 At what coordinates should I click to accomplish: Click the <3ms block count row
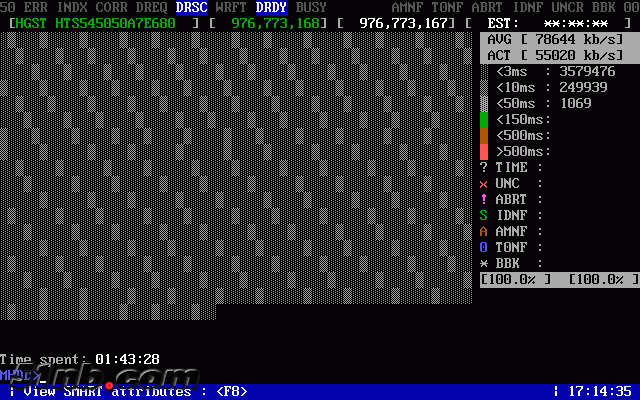click(555, 71)
